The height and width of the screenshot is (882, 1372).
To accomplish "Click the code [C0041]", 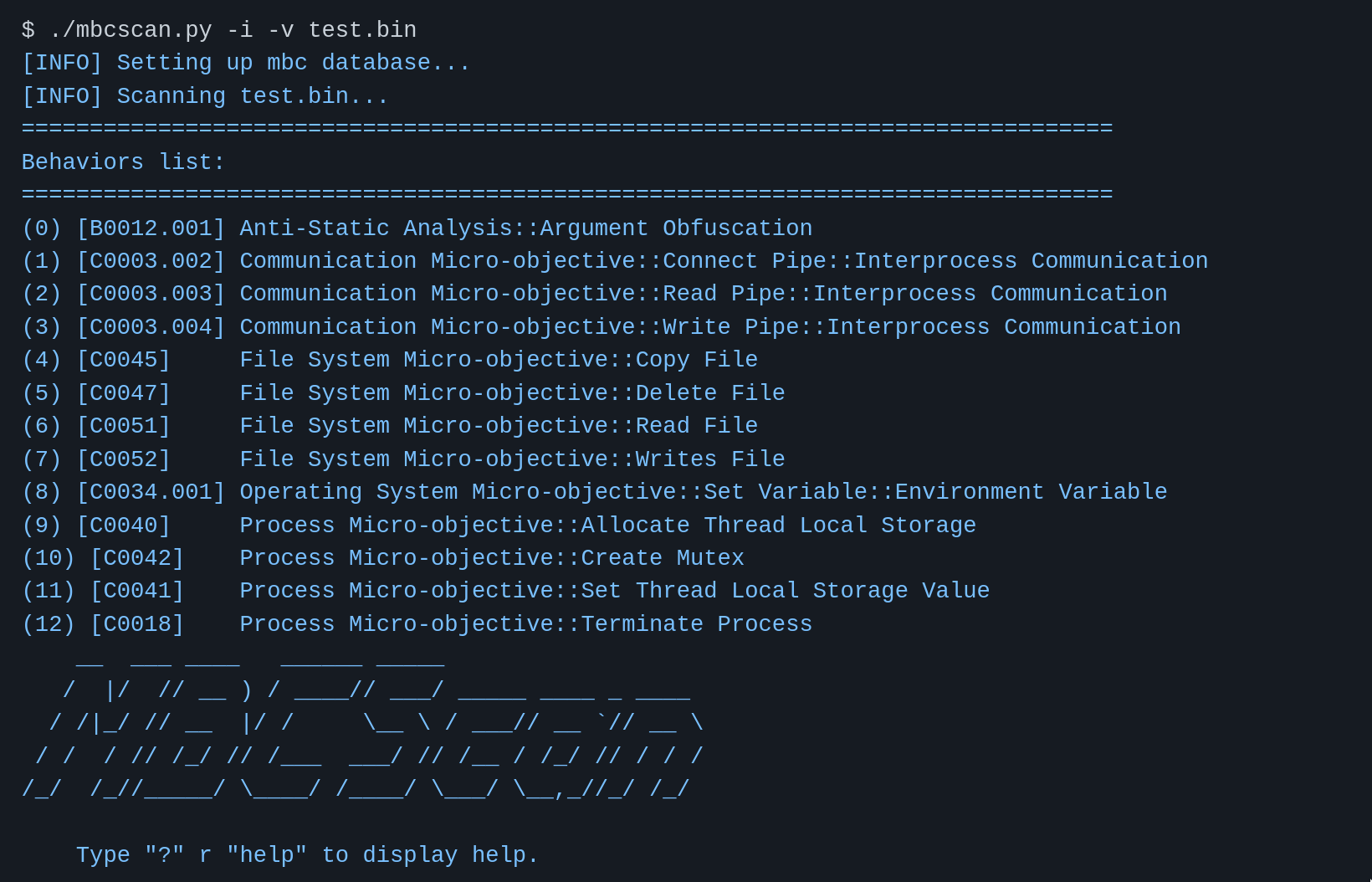I will point(137,591).
